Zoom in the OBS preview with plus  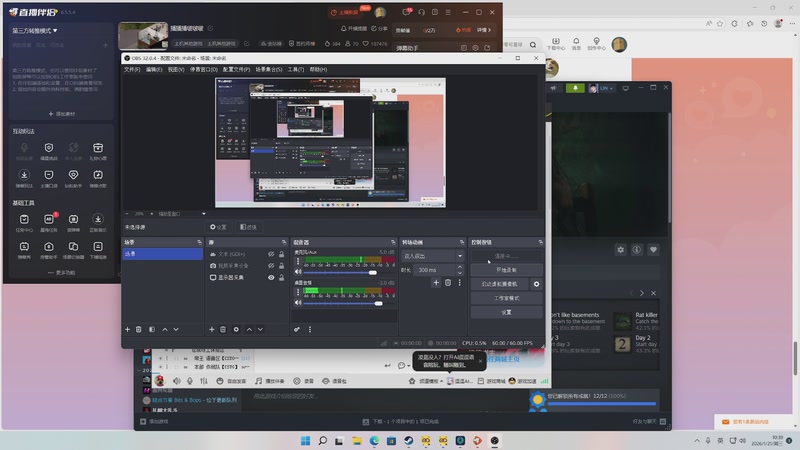(151, 214)
